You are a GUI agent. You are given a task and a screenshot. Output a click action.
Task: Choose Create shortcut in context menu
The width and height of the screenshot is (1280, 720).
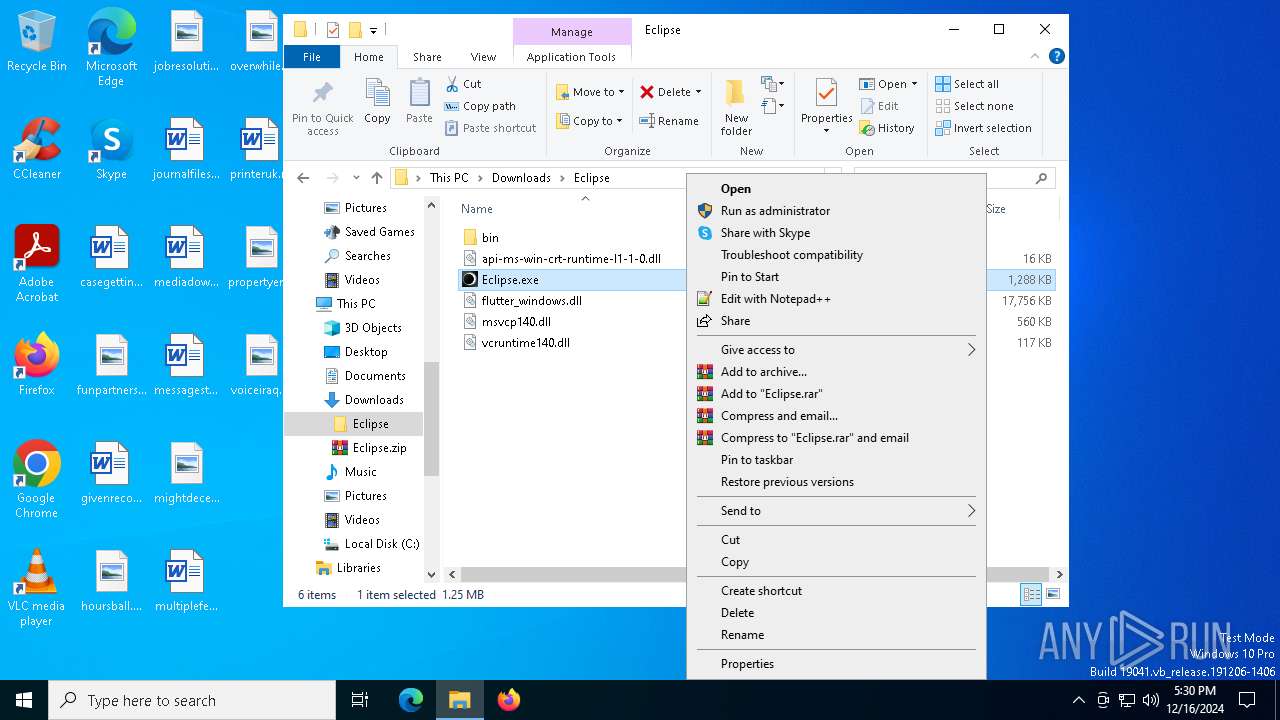pyautogui.click(x=836, y=591)
